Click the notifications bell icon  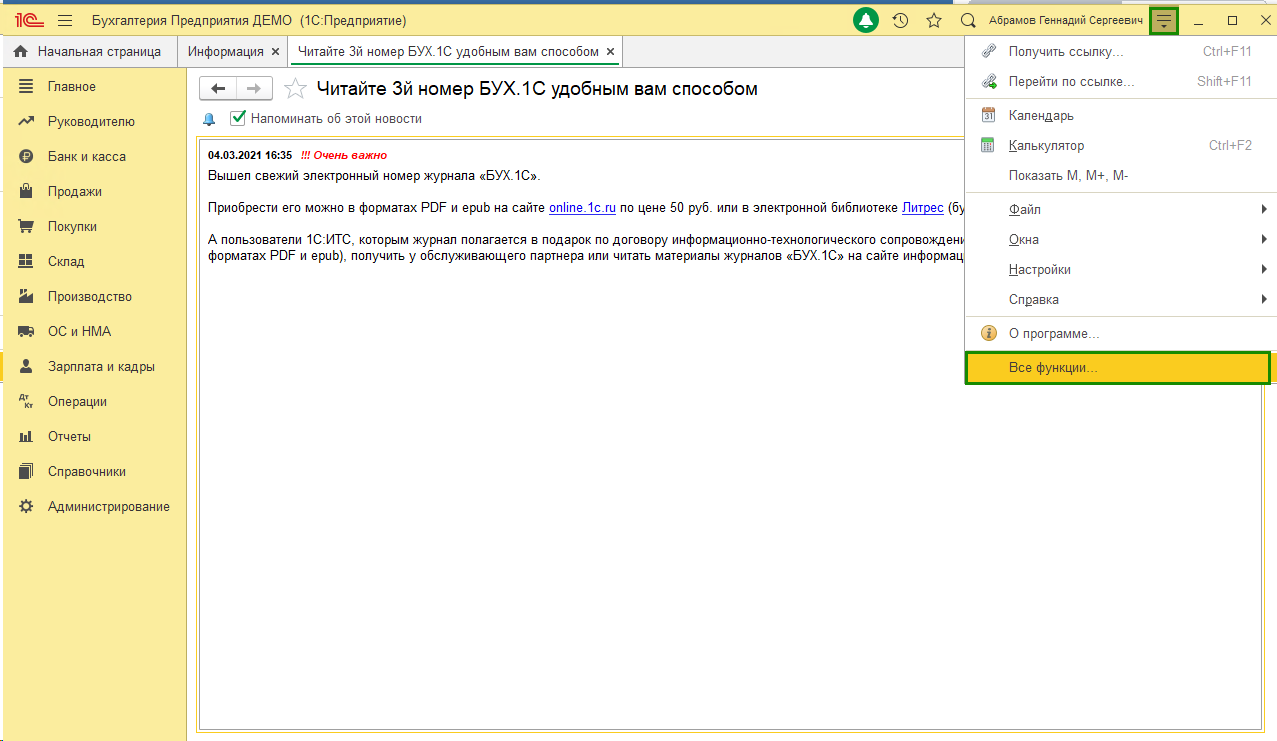point(866,20)
